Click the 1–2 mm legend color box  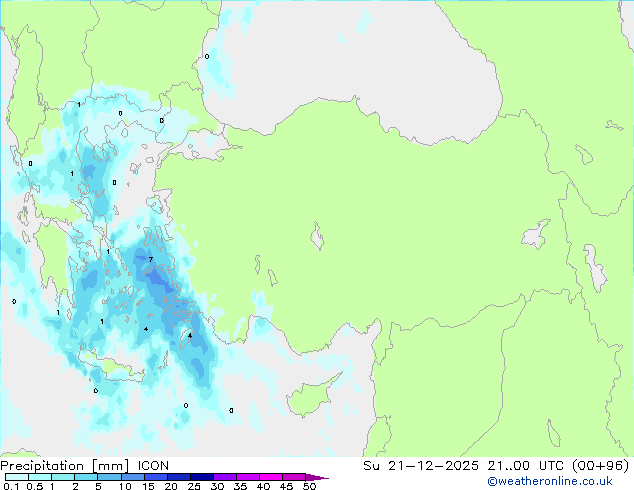click(63, 477)
